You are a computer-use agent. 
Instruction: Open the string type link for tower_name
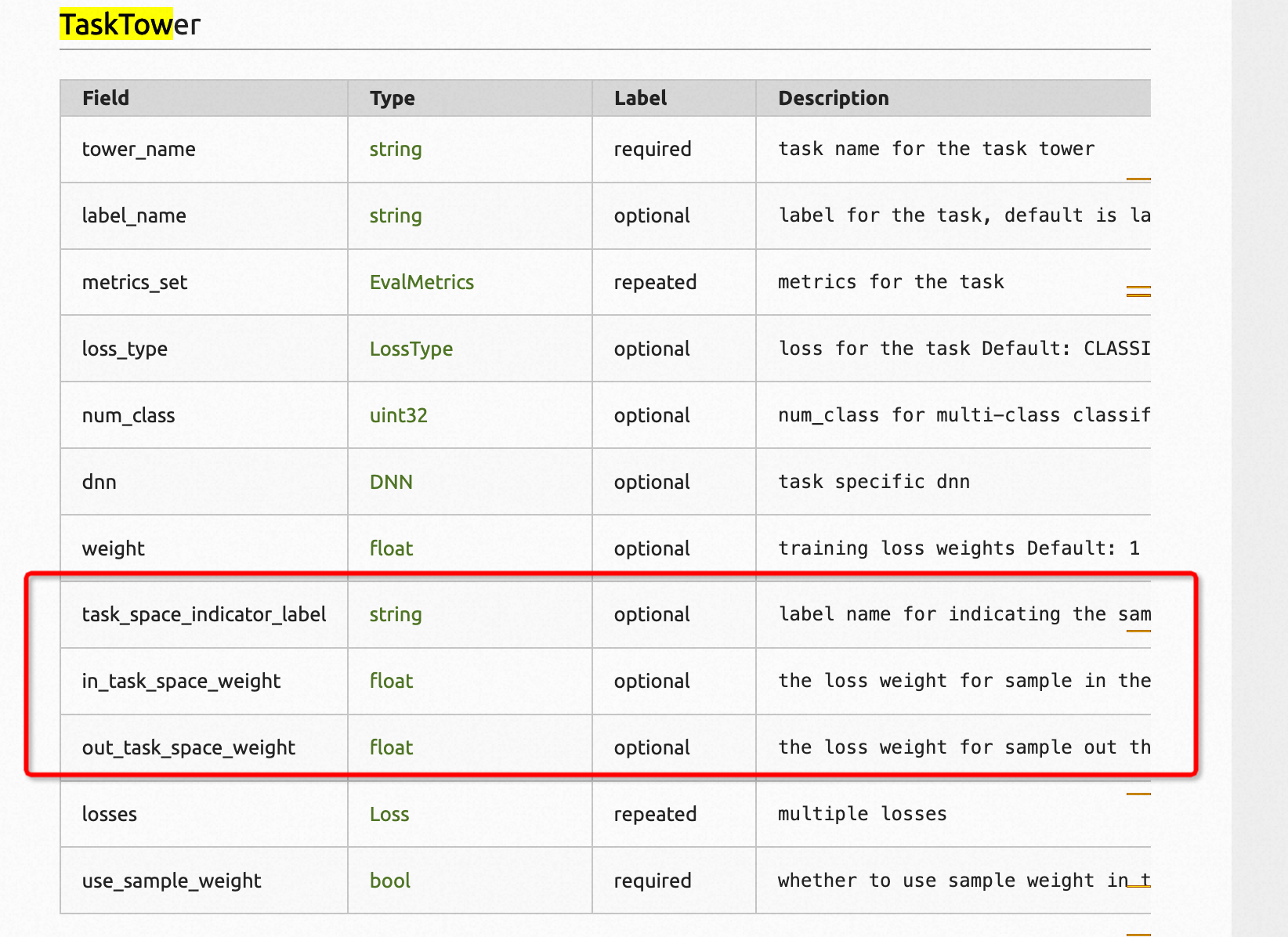click(396, 150)
